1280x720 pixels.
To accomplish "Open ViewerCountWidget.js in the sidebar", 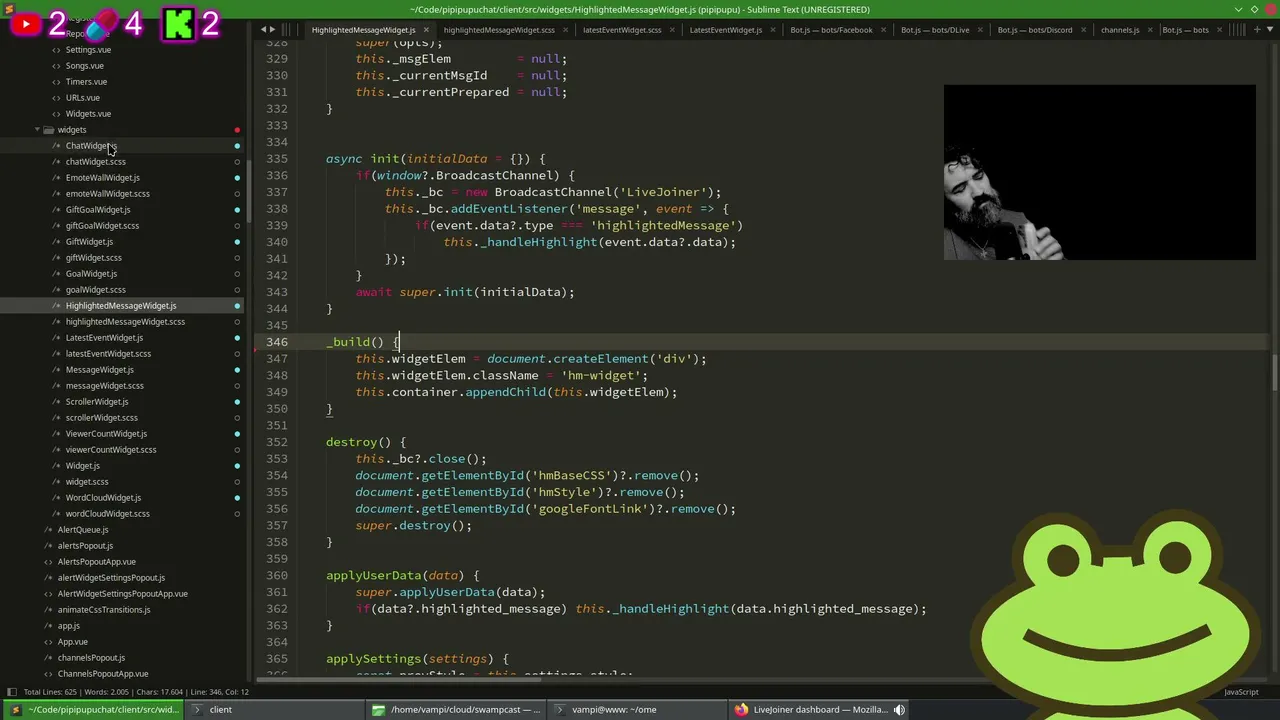I will (106, 434).
